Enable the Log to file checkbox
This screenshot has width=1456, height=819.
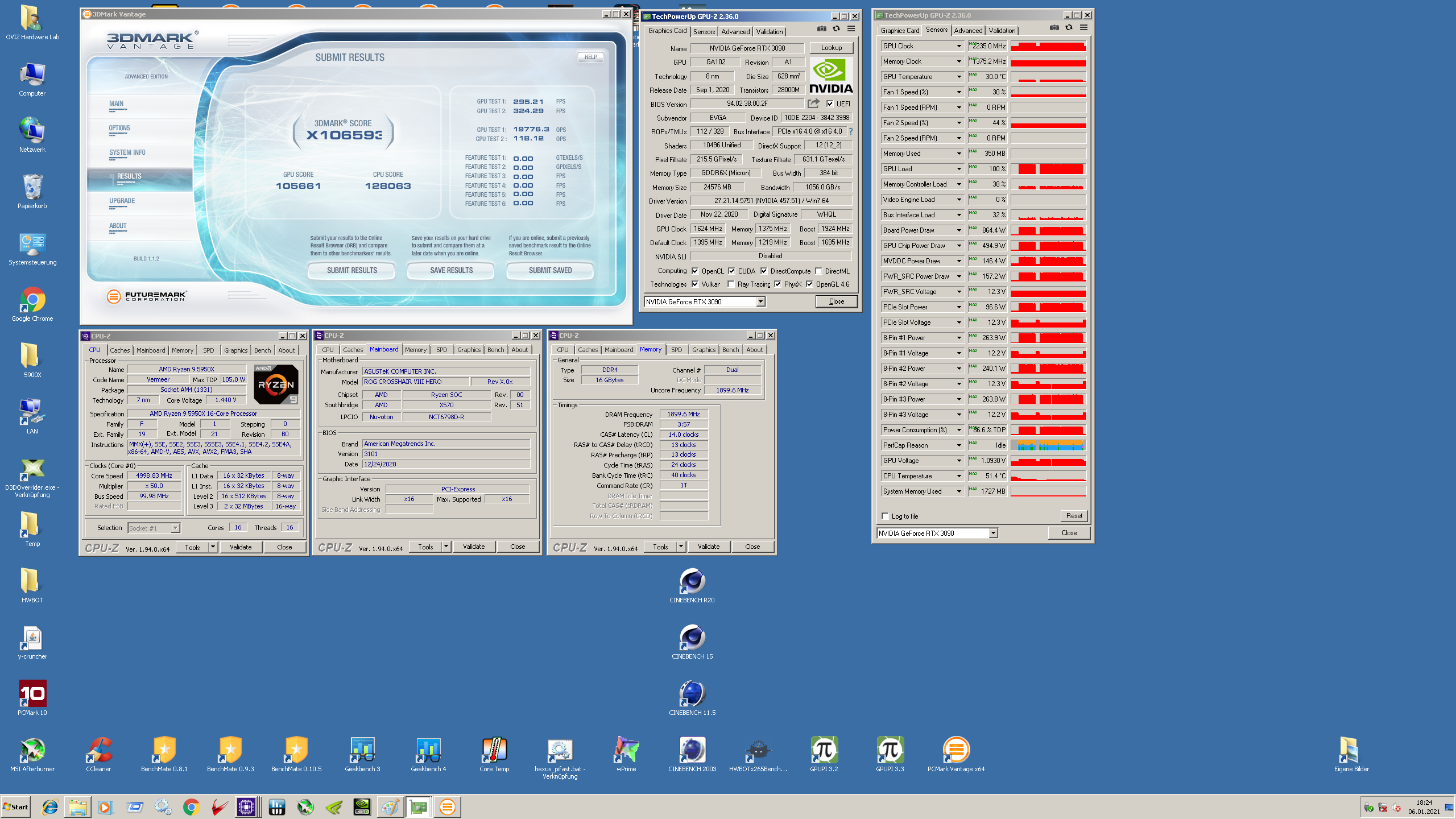(x=885, y=516)
